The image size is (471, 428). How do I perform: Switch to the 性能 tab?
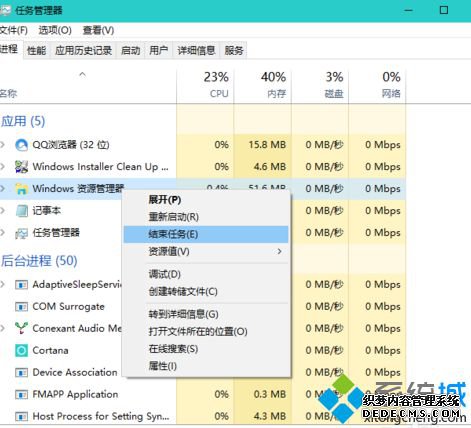point(37,51)
